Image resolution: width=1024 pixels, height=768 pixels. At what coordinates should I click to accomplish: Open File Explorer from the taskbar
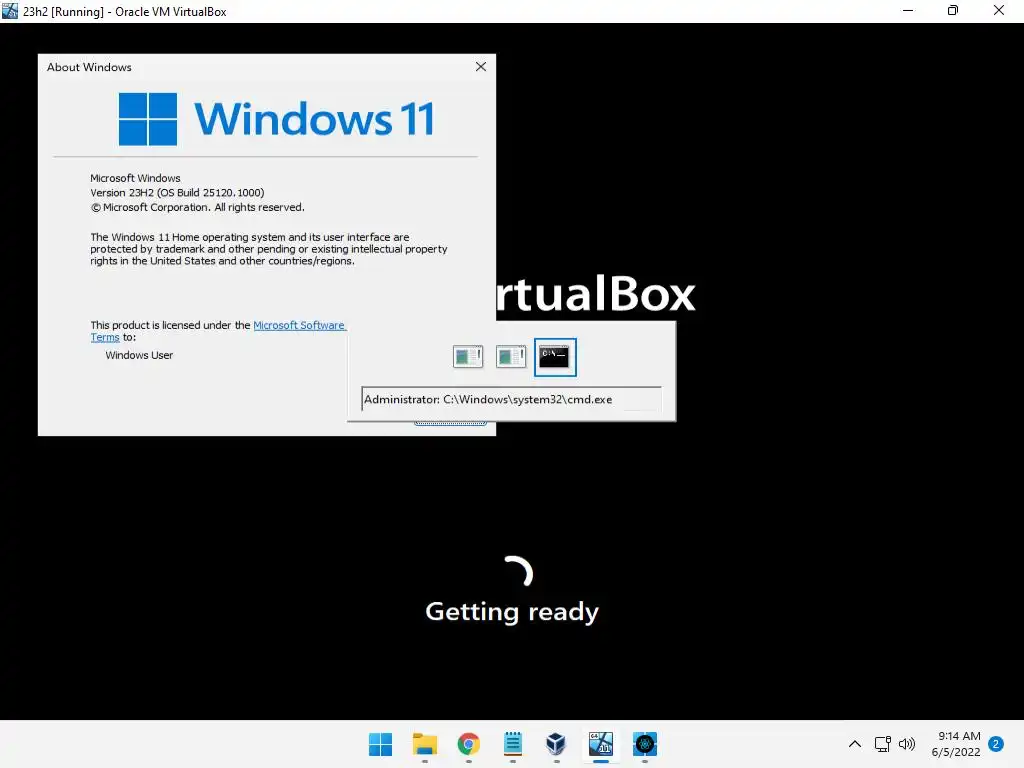pos(424,744)
